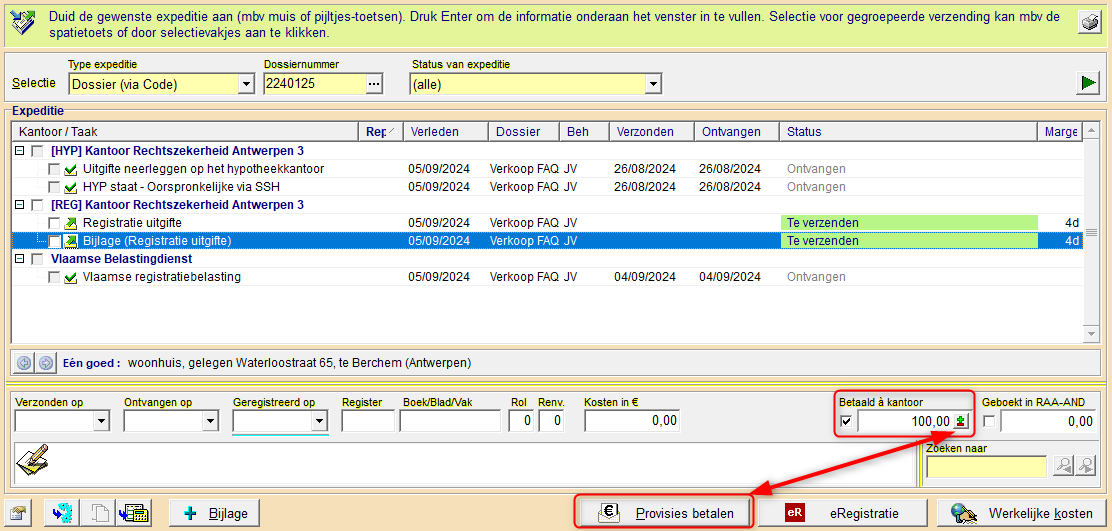1112x531 pixels.
Task: Click status icon of Vlaamse registratiebelasting row
Action: coord(70,278)
